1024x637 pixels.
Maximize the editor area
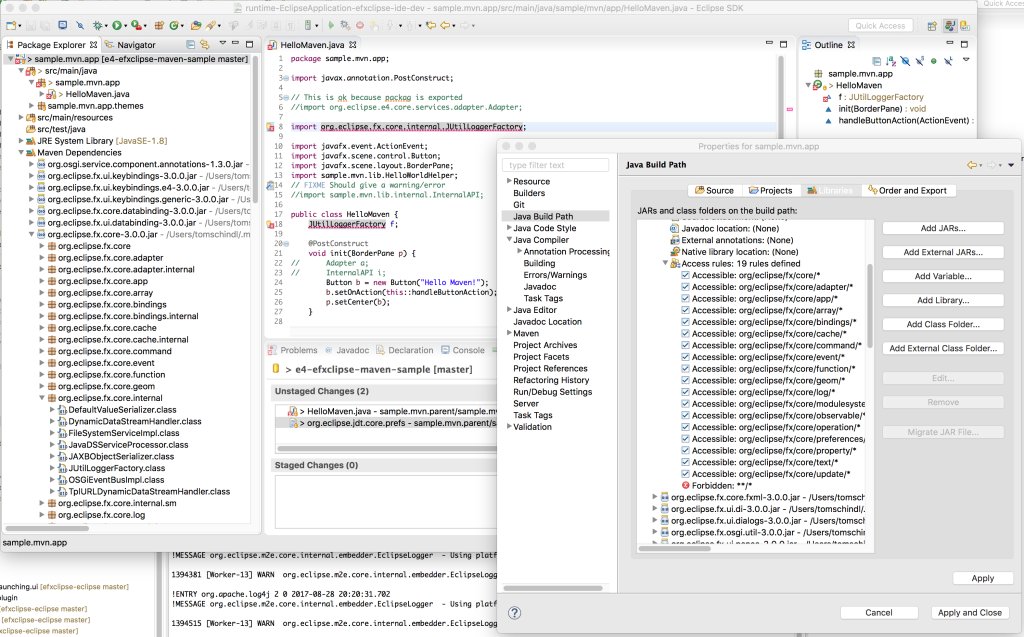click(784, 44)
